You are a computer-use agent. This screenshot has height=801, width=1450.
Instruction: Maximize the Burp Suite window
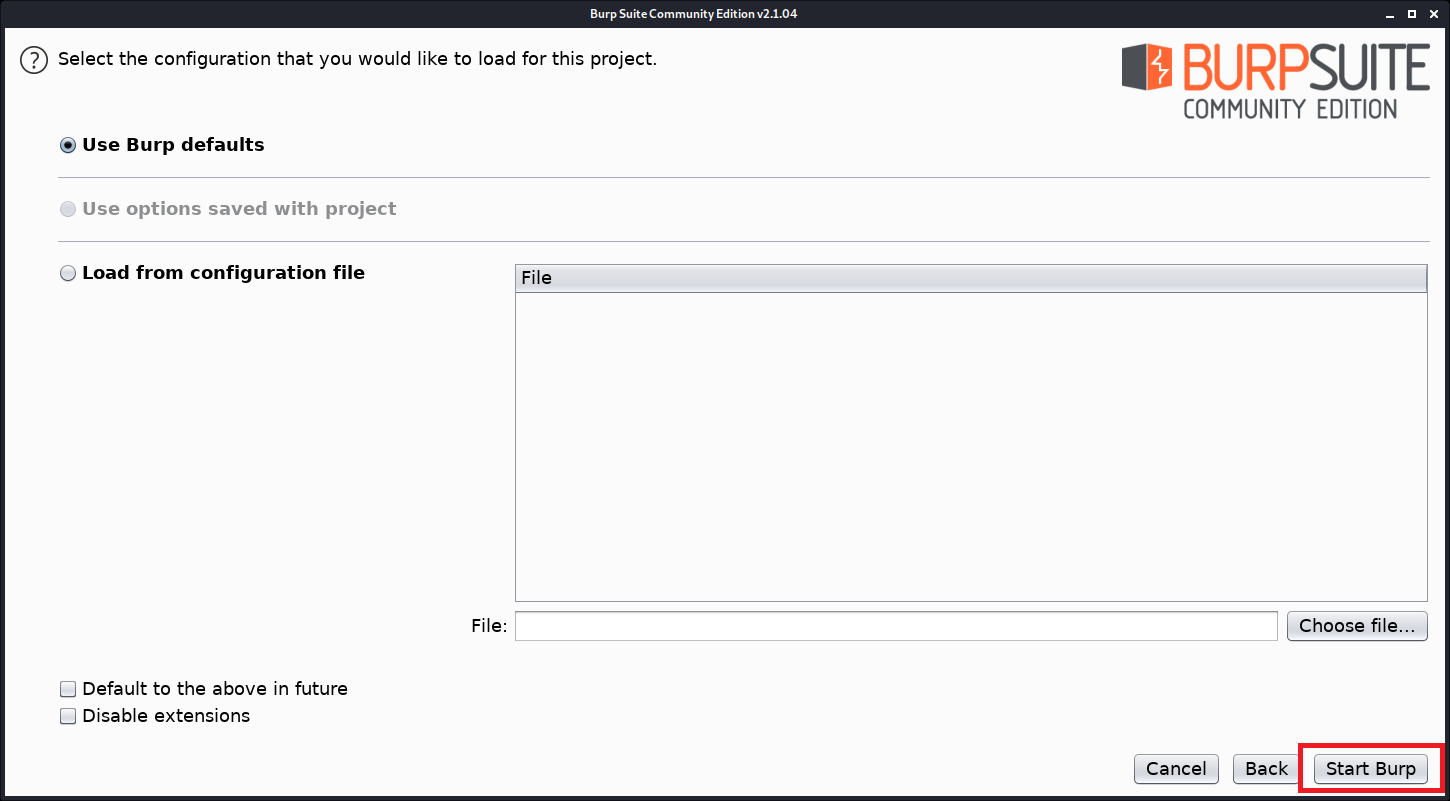(1411, 14)
